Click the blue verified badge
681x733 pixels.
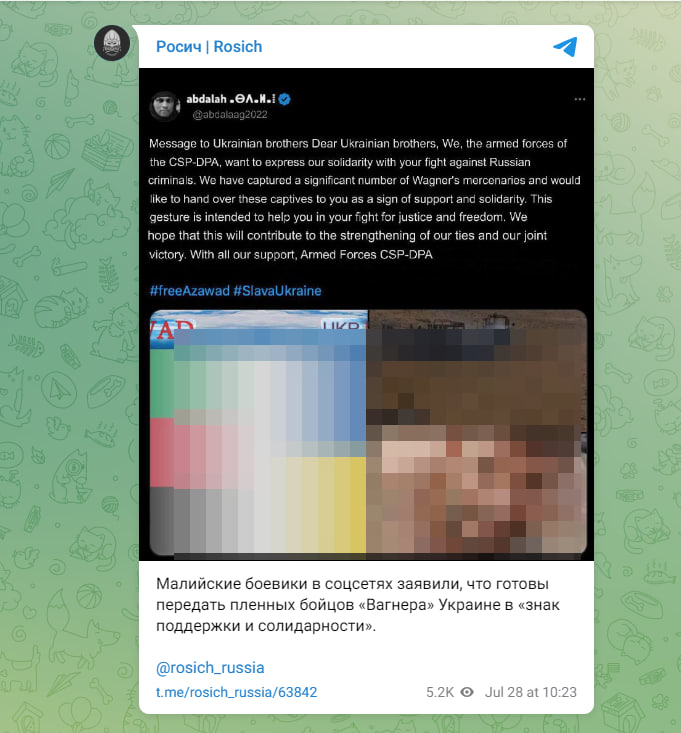coord(284,99)
